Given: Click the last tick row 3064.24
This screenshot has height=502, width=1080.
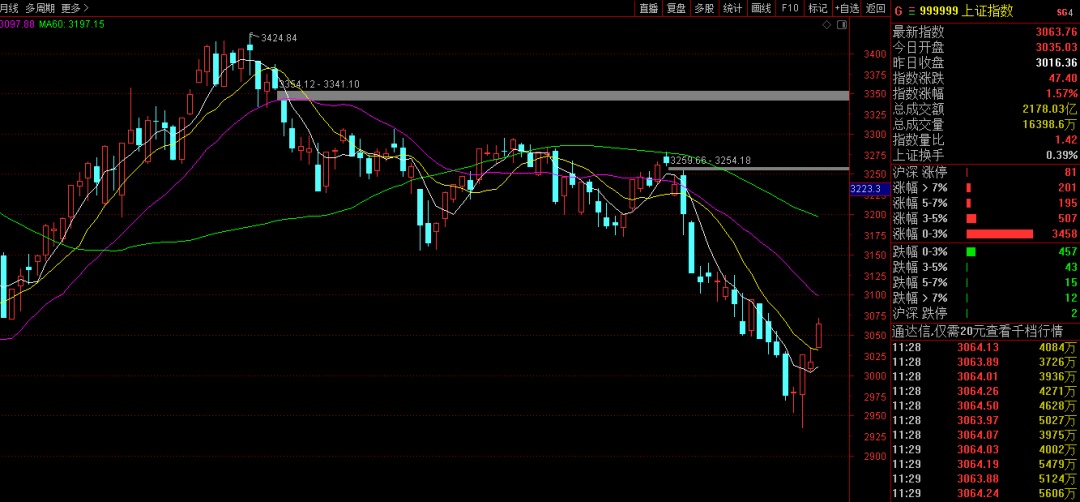Looking at the screenshot, I should (985, 493).
